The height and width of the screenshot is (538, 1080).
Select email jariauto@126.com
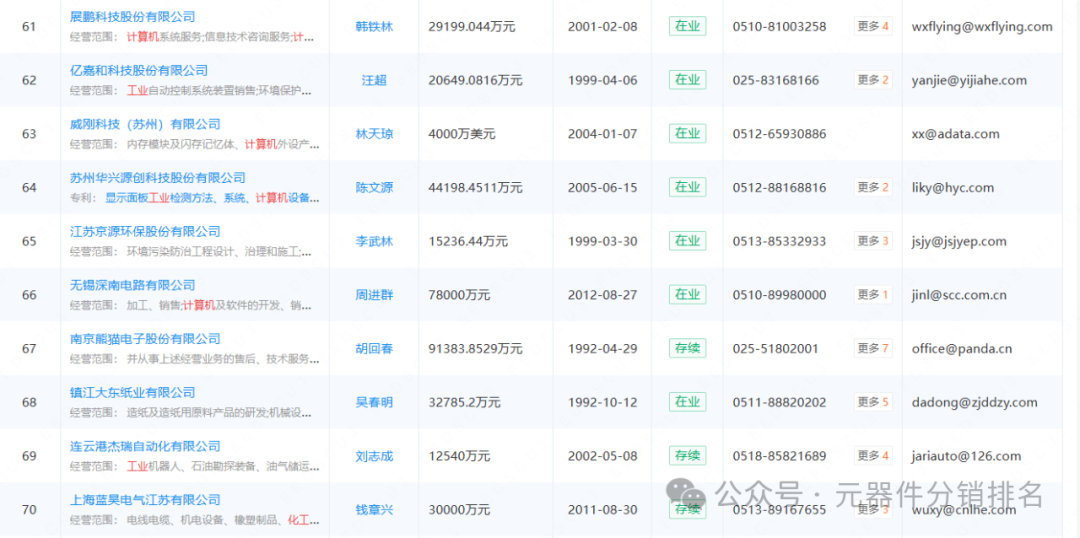pos(966,457)
